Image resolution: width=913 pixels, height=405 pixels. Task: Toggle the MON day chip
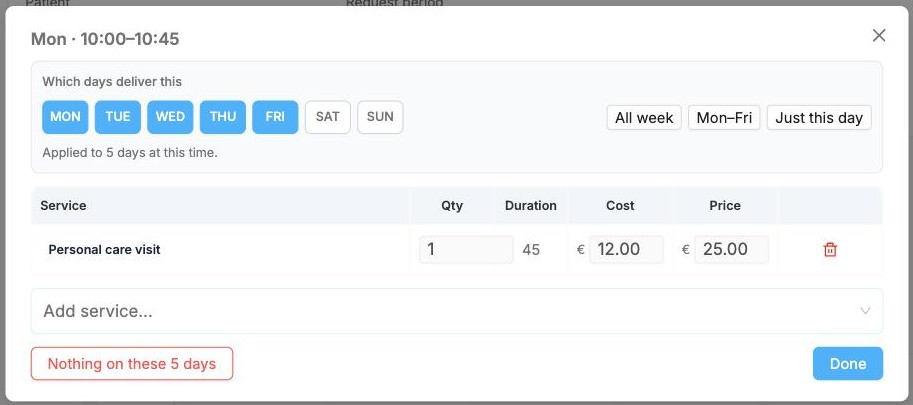click(65, 117)
